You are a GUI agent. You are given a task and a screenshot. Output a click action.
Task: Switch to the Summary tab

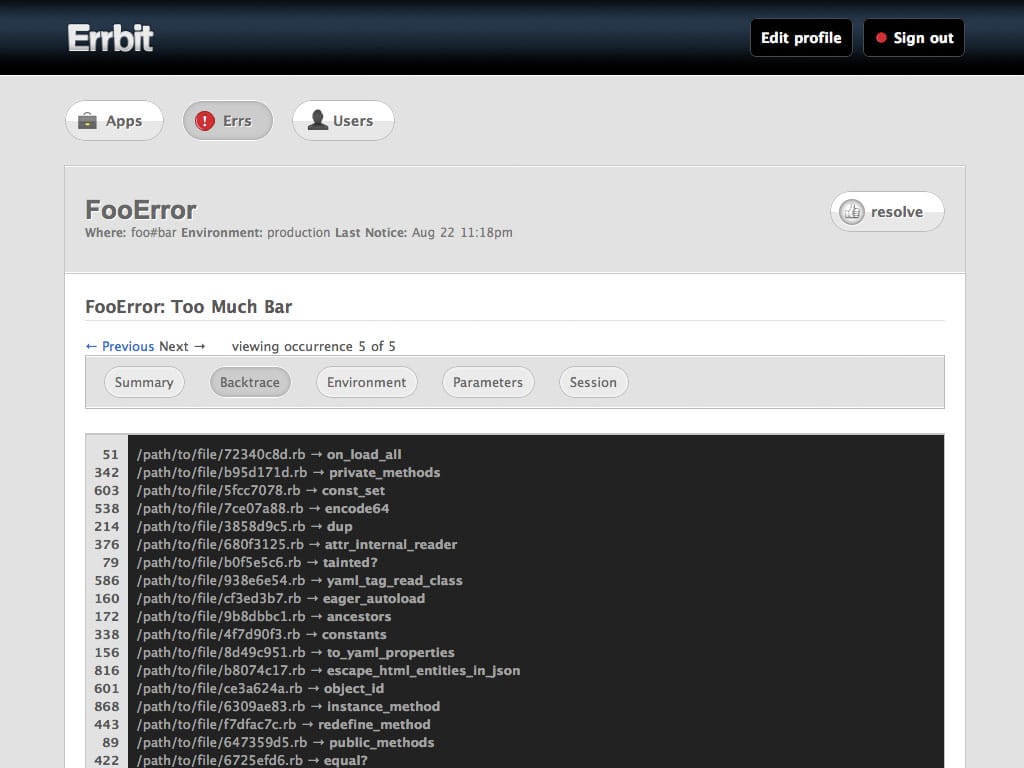point(144,382)
